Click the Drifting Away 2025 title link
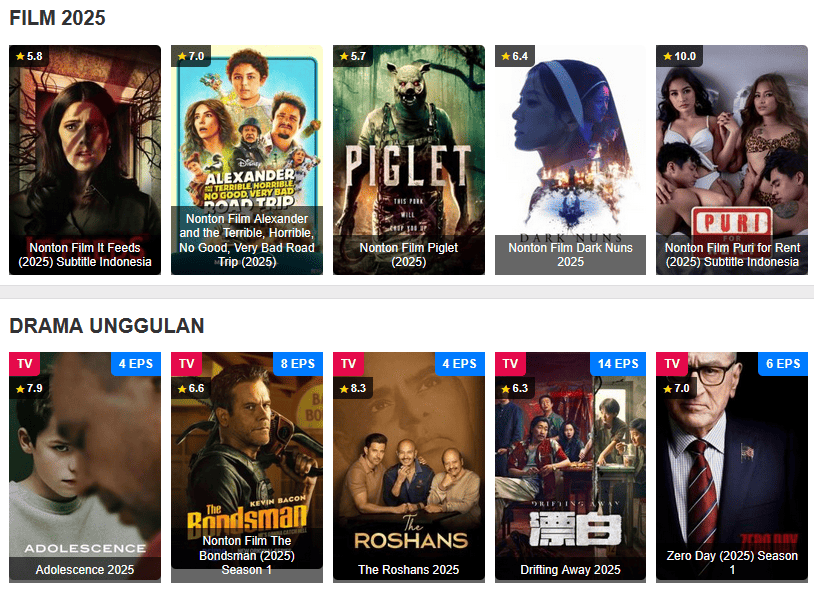The width and height of the screenshot is (814, 592). pyautogui.click(x=570, y=570)
